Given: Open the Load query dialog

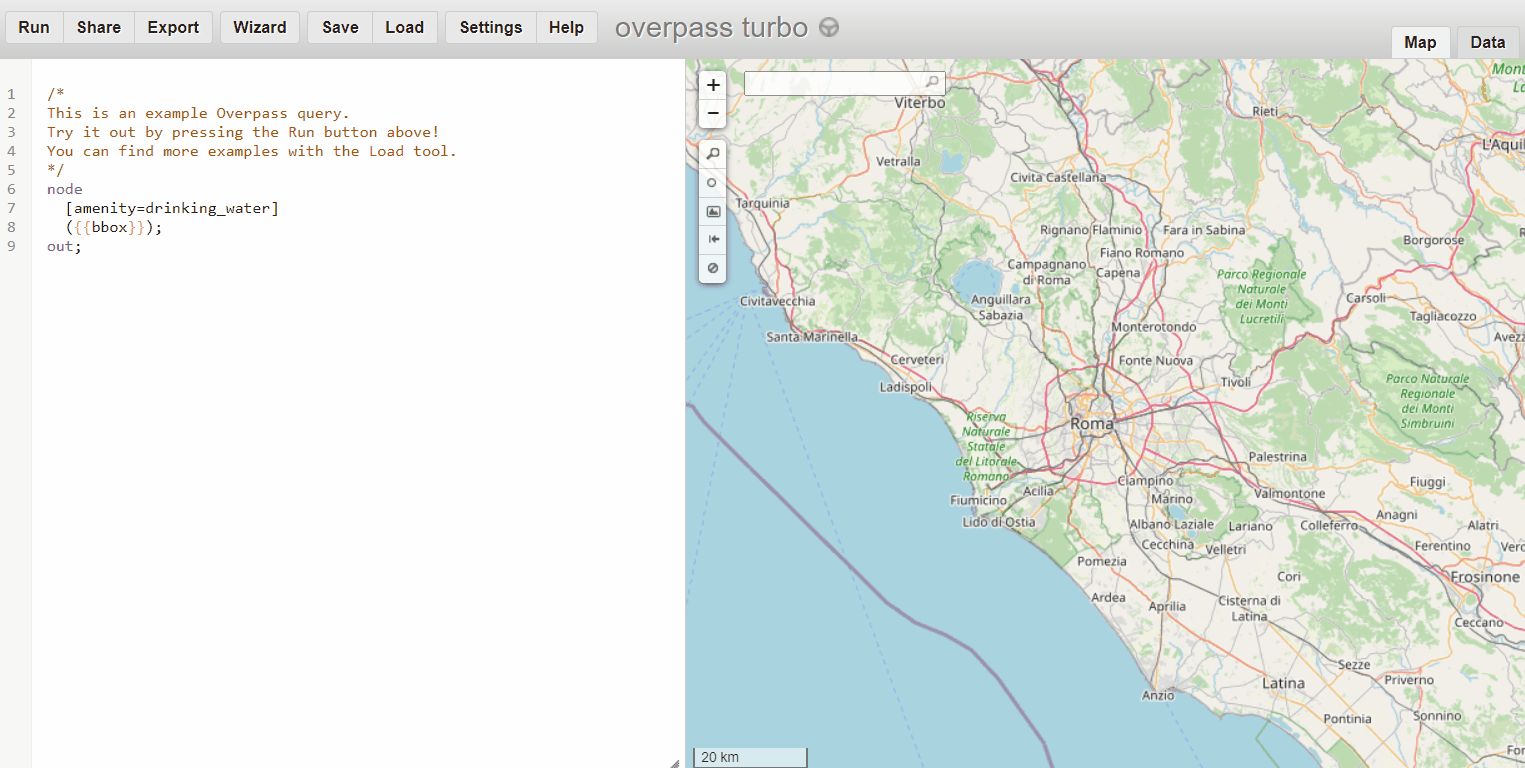Looking at the screenshot, I should [x=405, y=27].
